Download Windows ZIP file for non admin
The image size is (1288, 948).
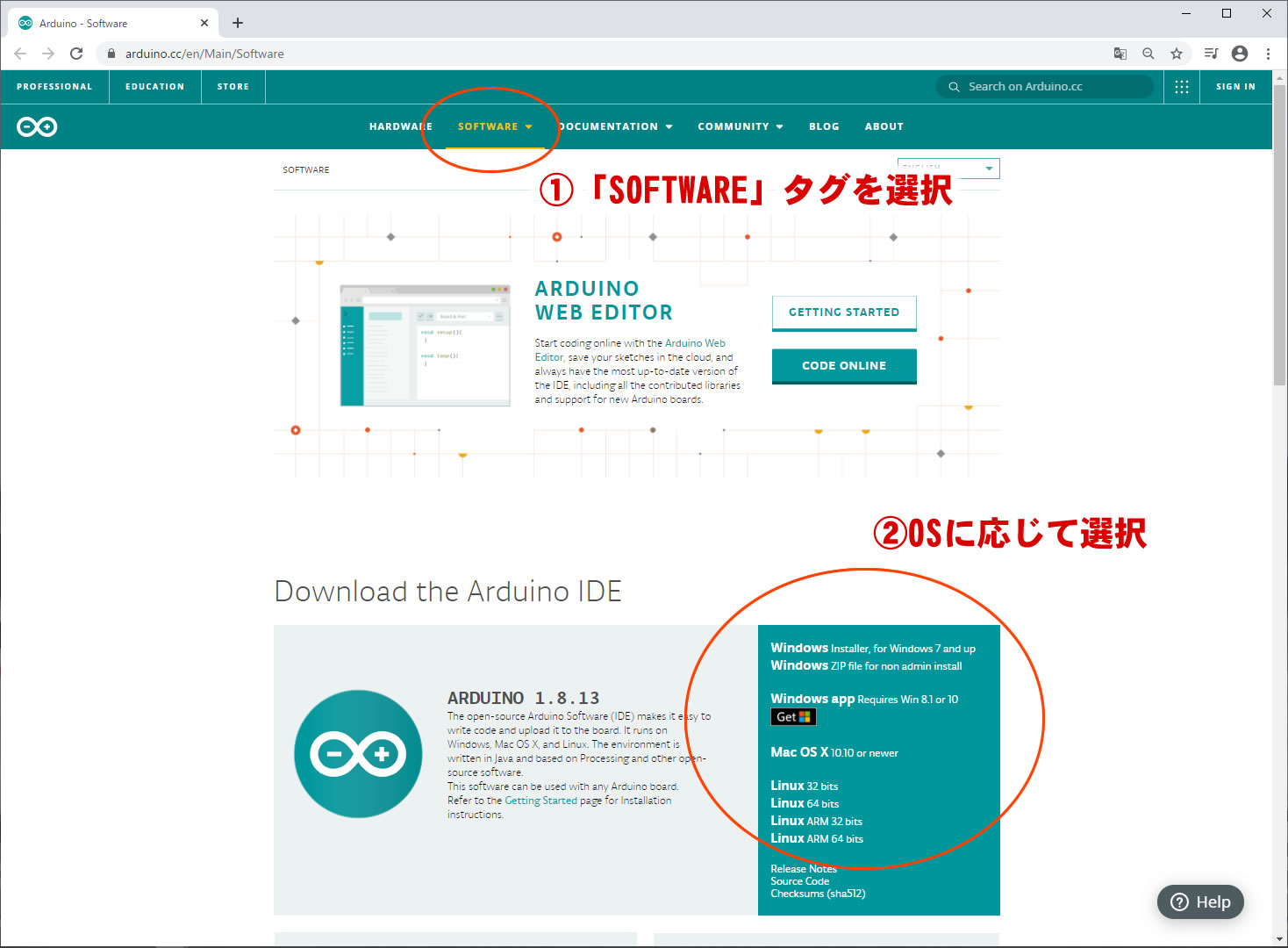[866, 665]
